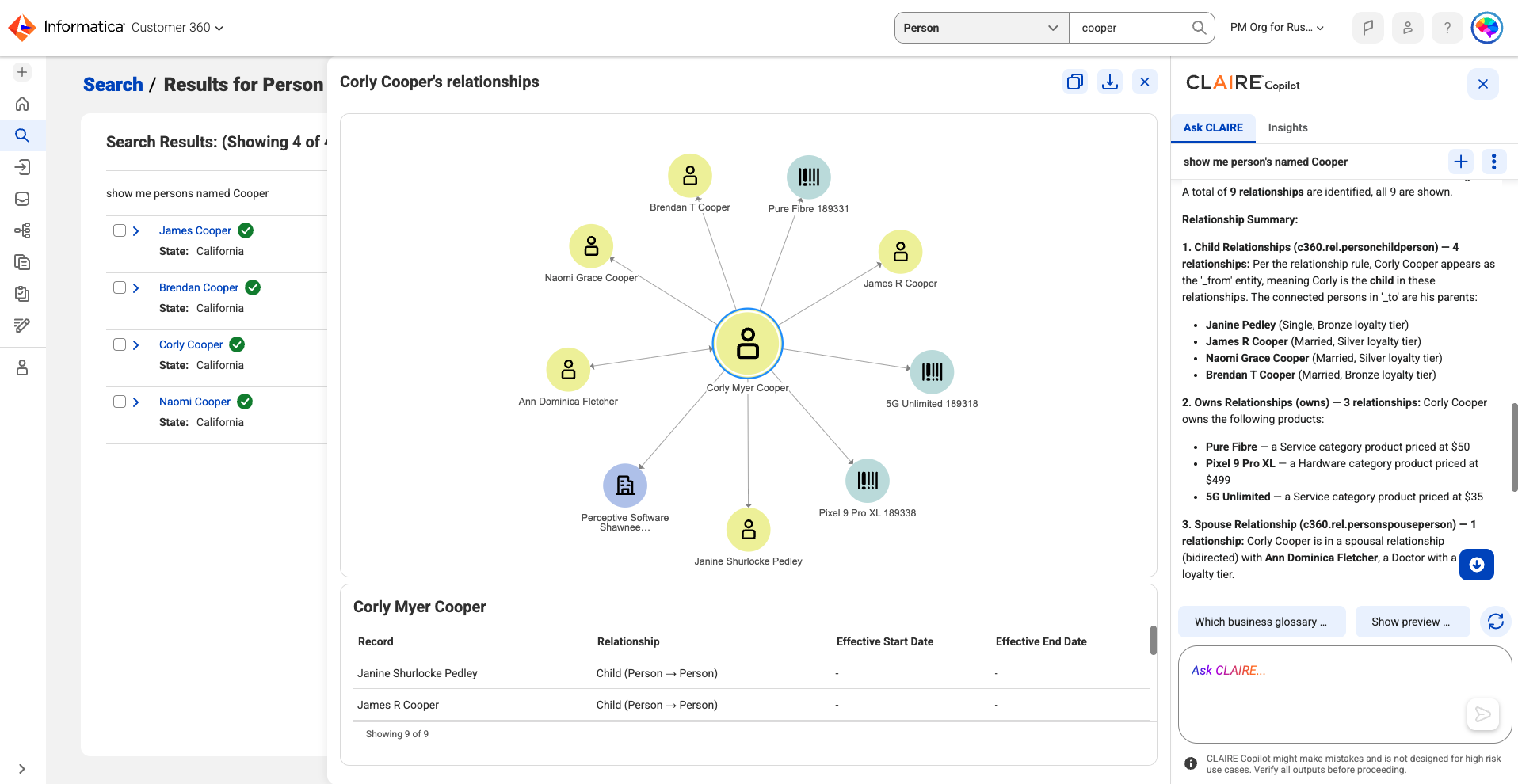Open the hierarchy icon in left sidebar

tap(22, 230)
